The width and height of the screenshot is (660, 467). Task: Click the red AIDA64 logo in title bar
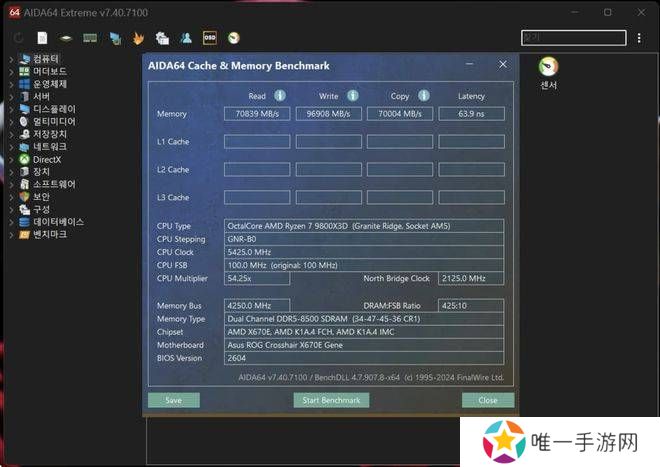pos(14,12)
